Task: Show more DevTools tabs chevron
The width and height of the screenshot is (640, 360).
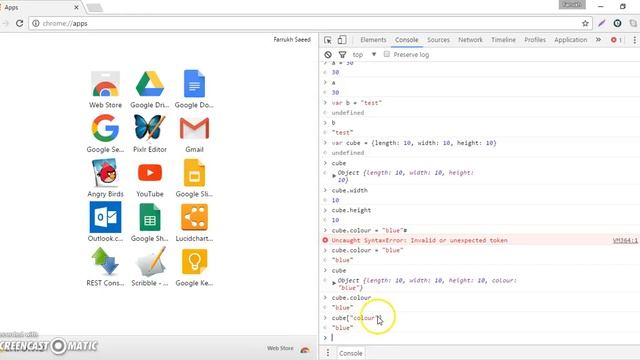Action: coord(598,40)
